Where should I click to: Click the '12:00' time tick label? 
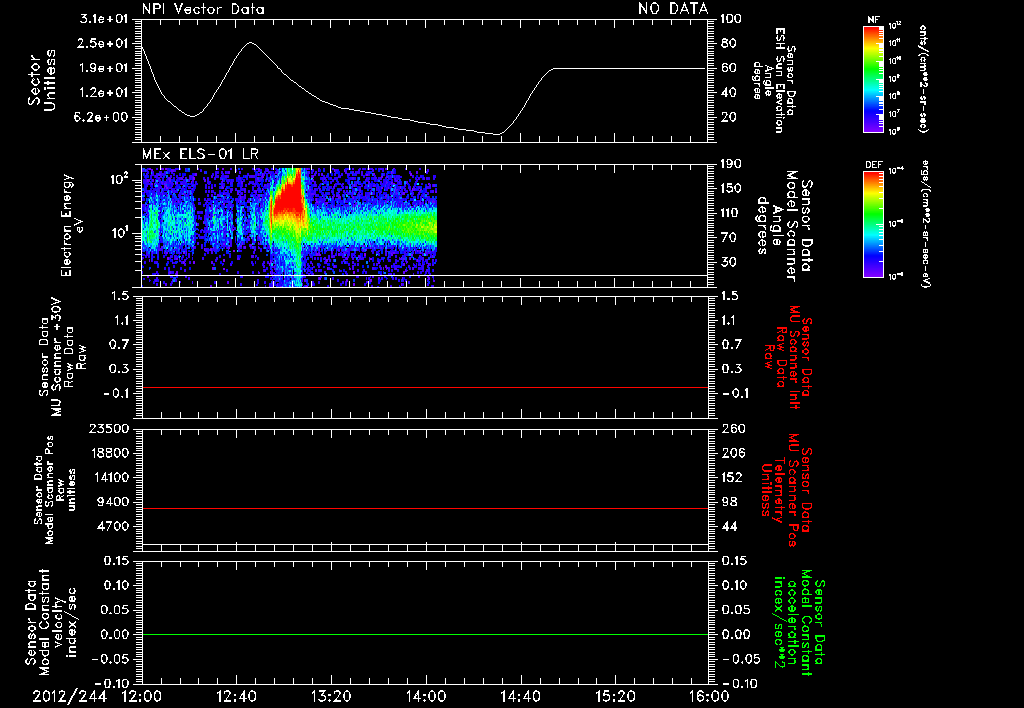click(x=142, y=697)
